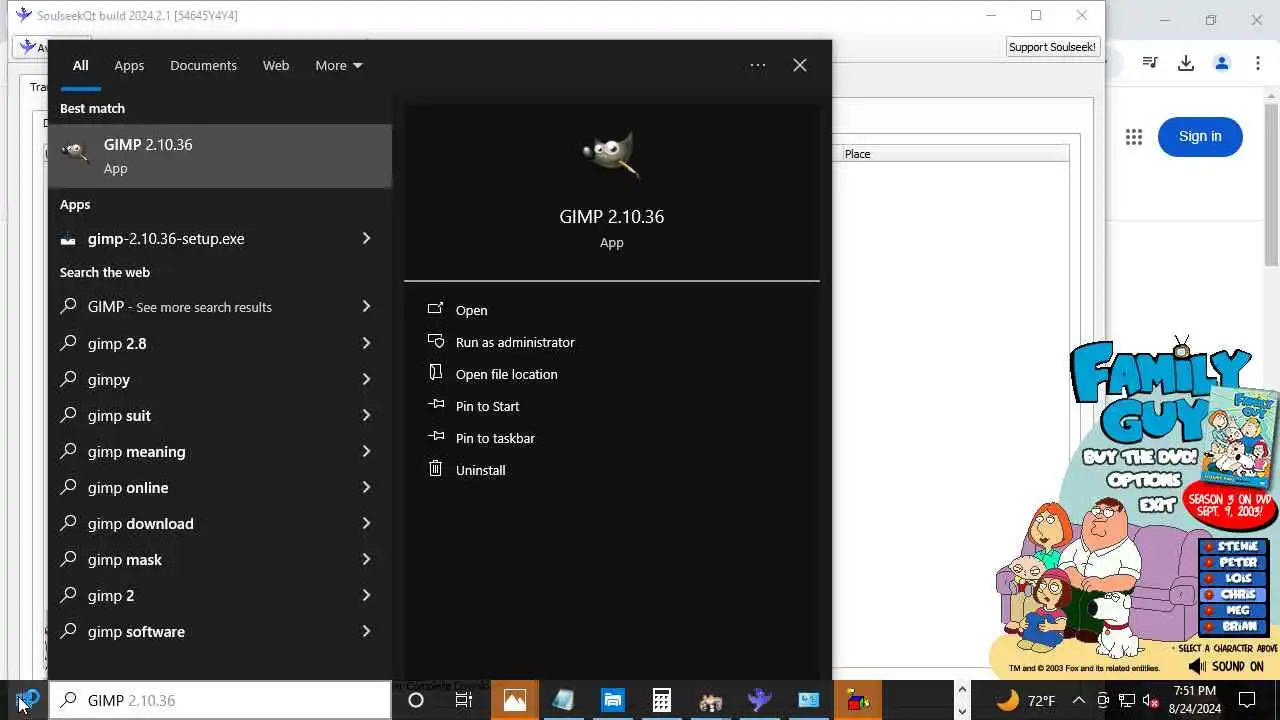Switch to the Web search tab
1280x720 pixels.
click(x=276, y=65)
